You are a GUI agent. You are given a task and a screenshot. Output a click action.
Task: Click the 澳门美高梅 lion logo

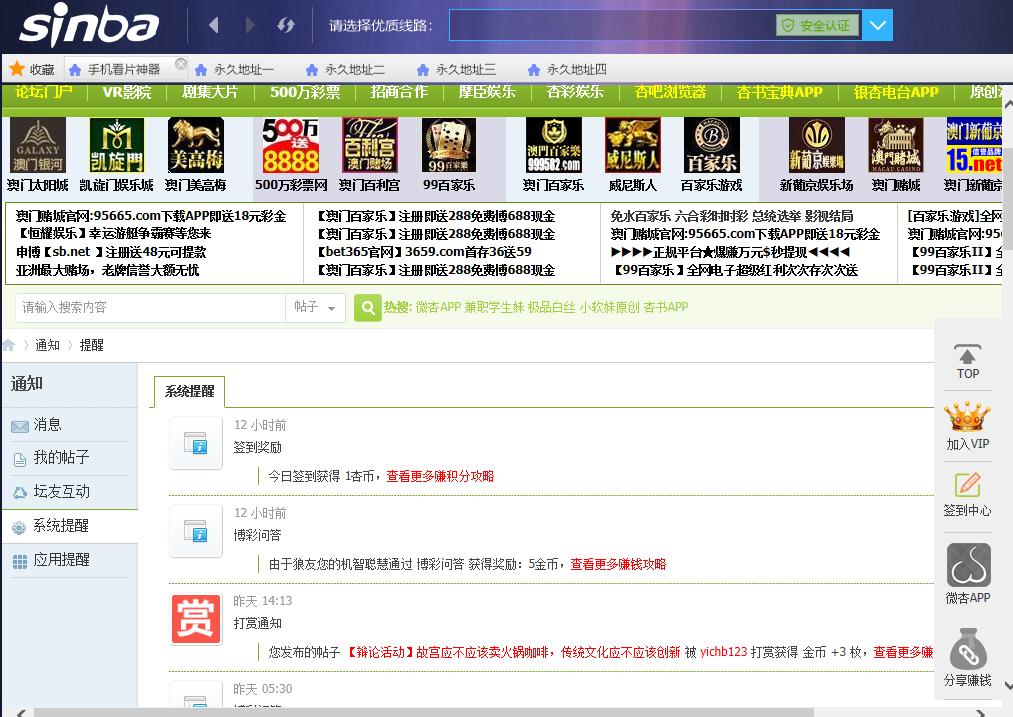[196, 145]
